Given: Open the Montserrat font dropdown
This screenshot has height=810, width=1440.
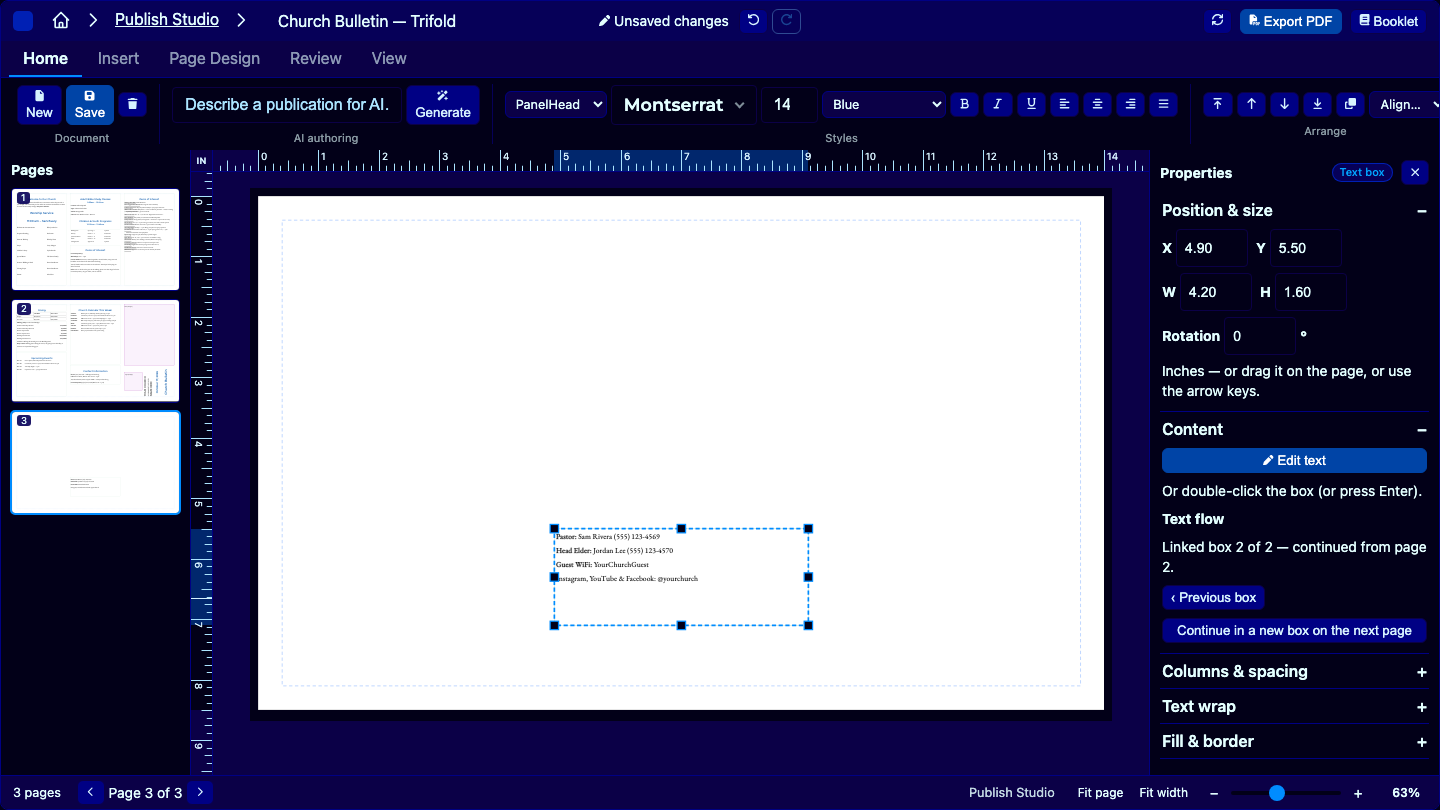Looking at the screenshot, I should coord(684,104).
